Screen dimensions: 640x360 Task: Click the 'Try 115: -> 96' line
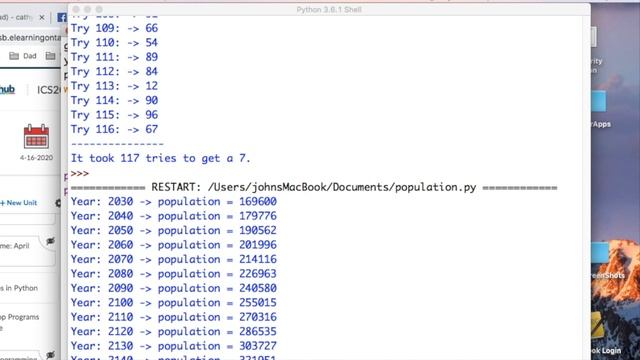tap(114, 115)
